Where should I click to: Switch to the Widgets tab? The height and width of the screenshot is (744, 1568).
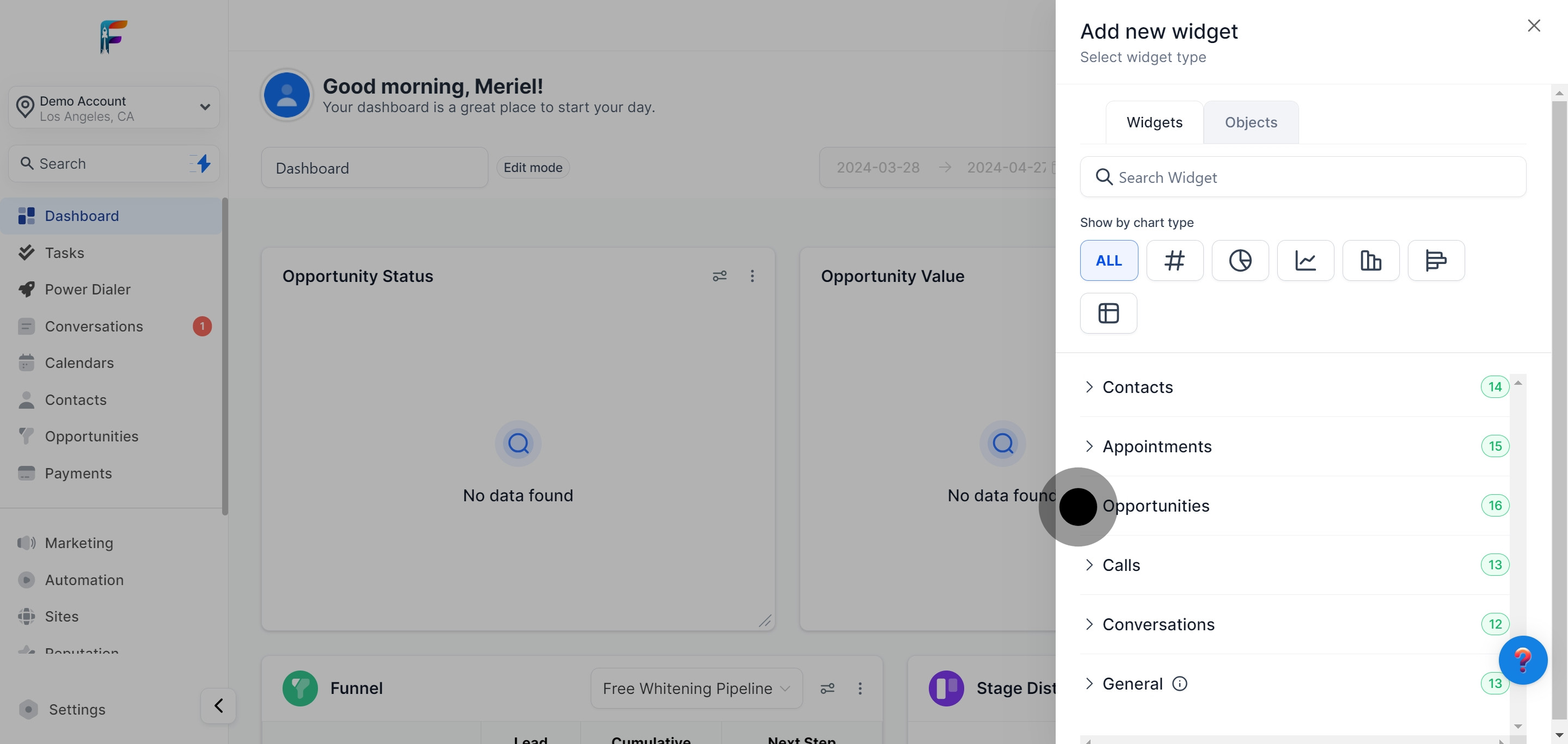point(1154,122)
